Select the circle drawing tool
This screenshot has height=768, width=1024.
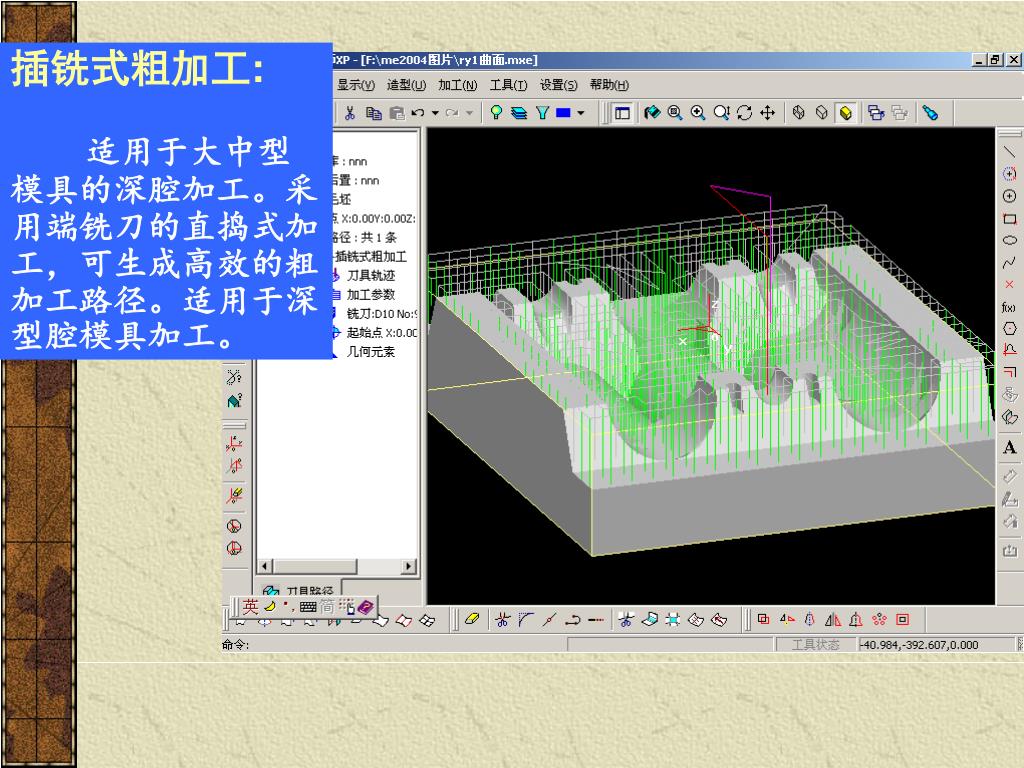tap(1010, 196)
